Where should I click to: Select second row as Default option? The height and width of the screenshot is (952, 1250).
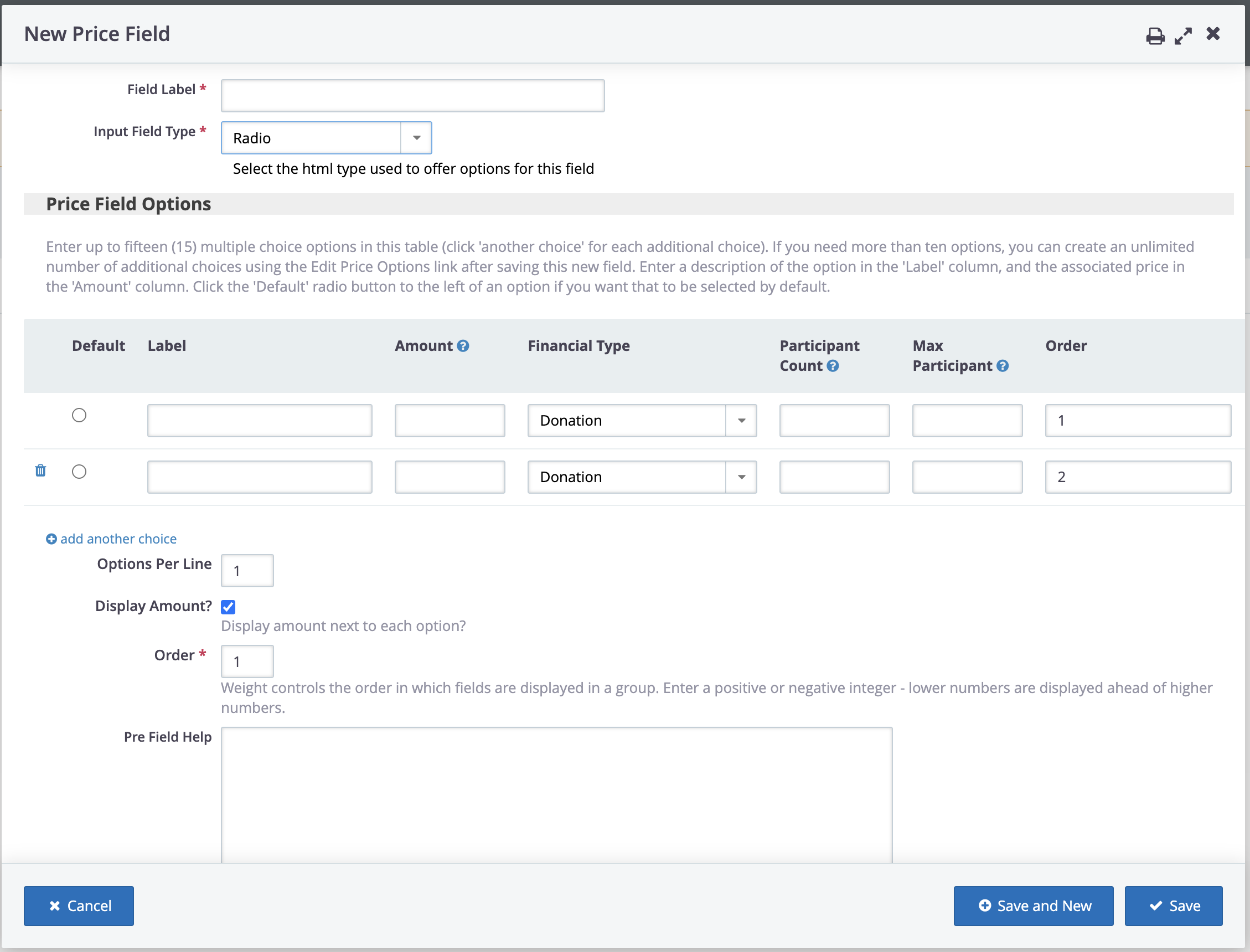pyautogui.click(x=79, y=472)
